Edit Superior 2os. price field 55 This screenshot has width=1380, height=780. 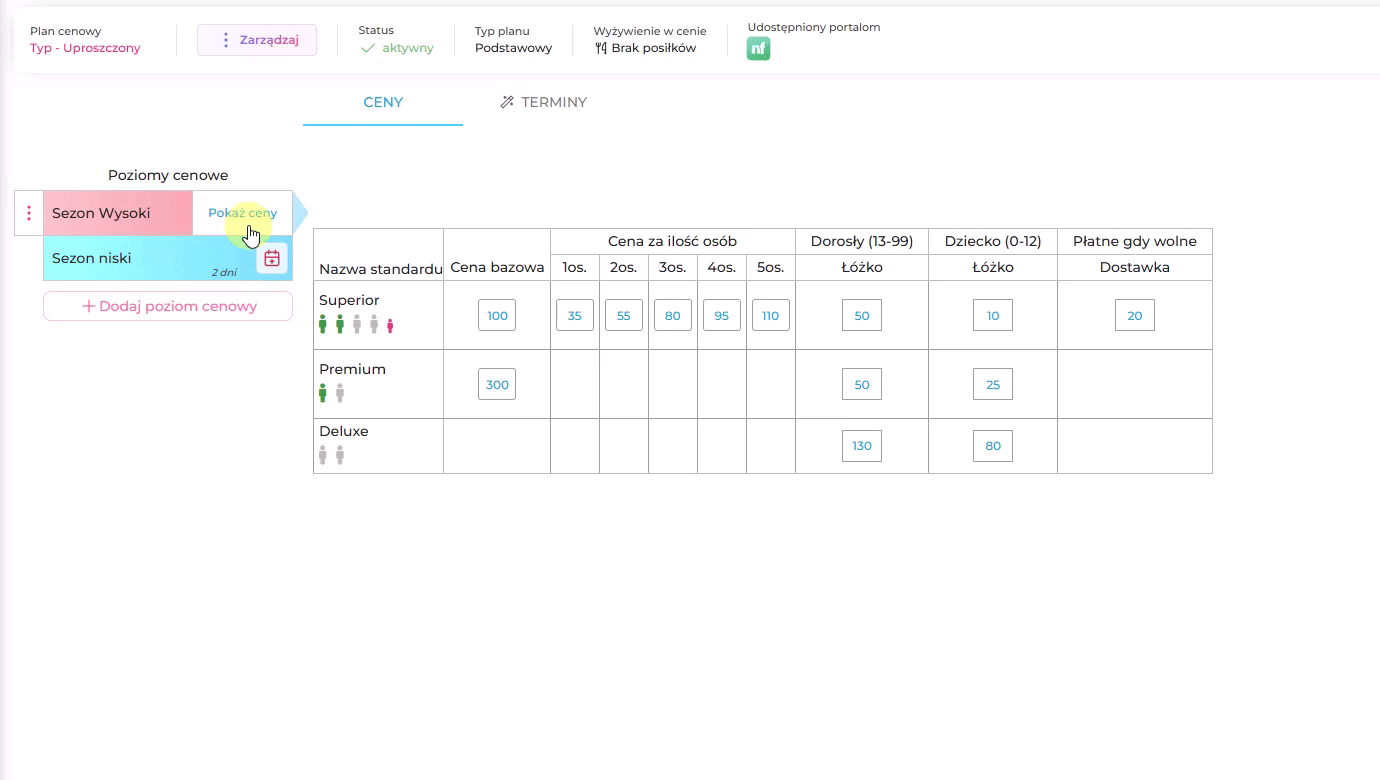tap(624, 316)
